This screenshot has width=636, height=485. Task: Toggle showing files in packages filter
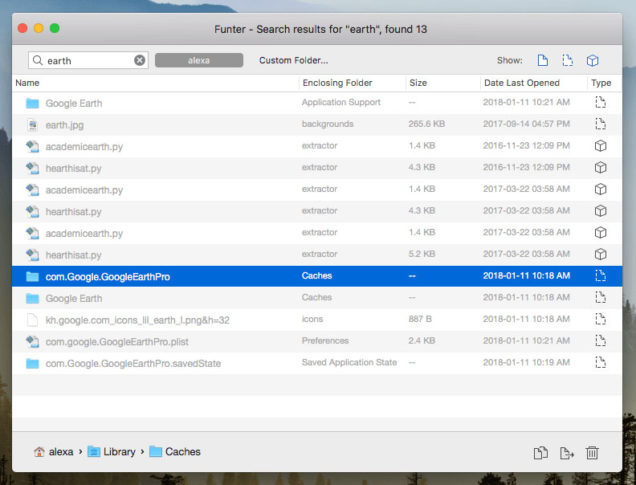(x=593, y=60)
